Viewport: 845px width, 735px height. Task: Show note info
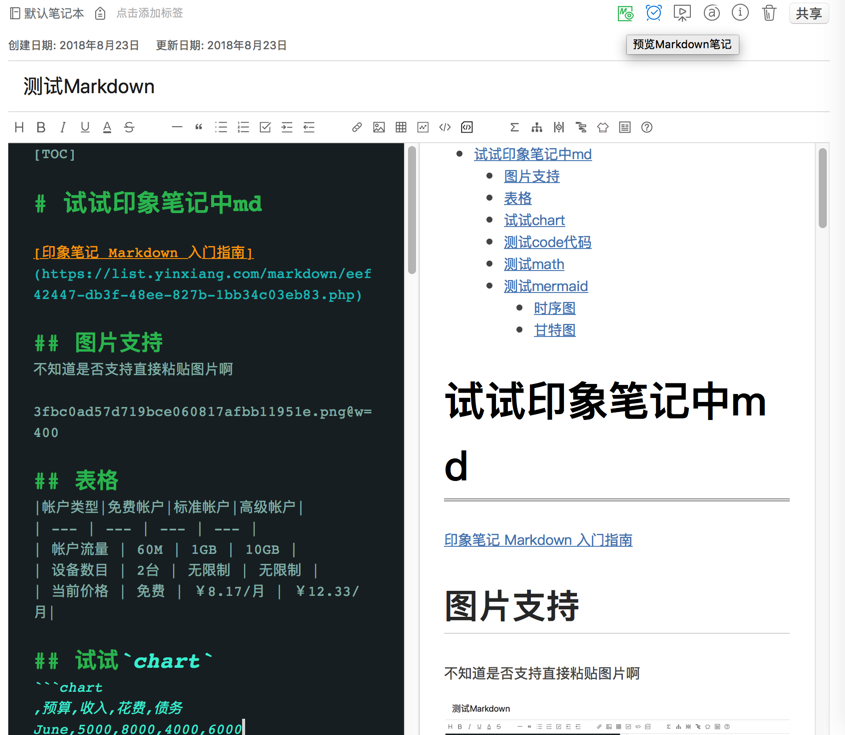[x=740, y=13]
